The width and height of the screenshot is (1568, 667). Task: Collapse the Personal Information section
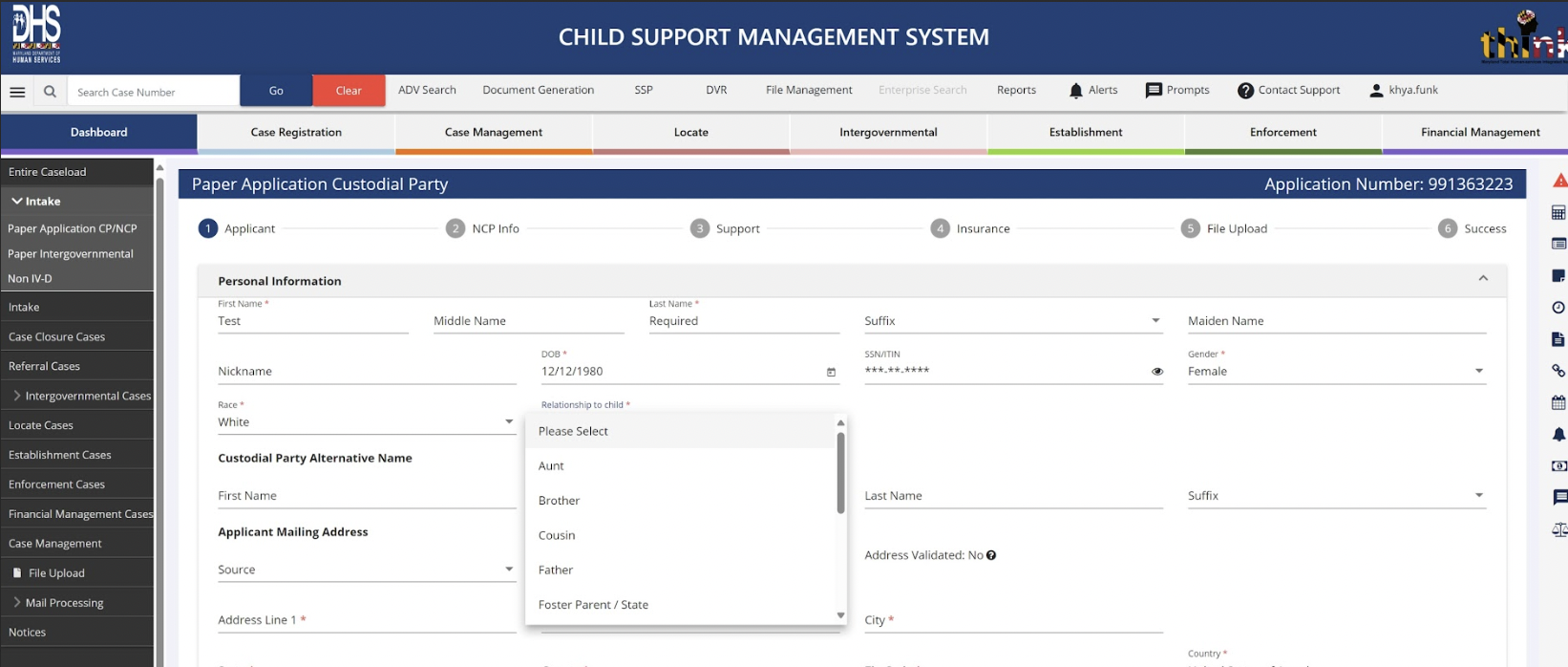point(1483,279)
